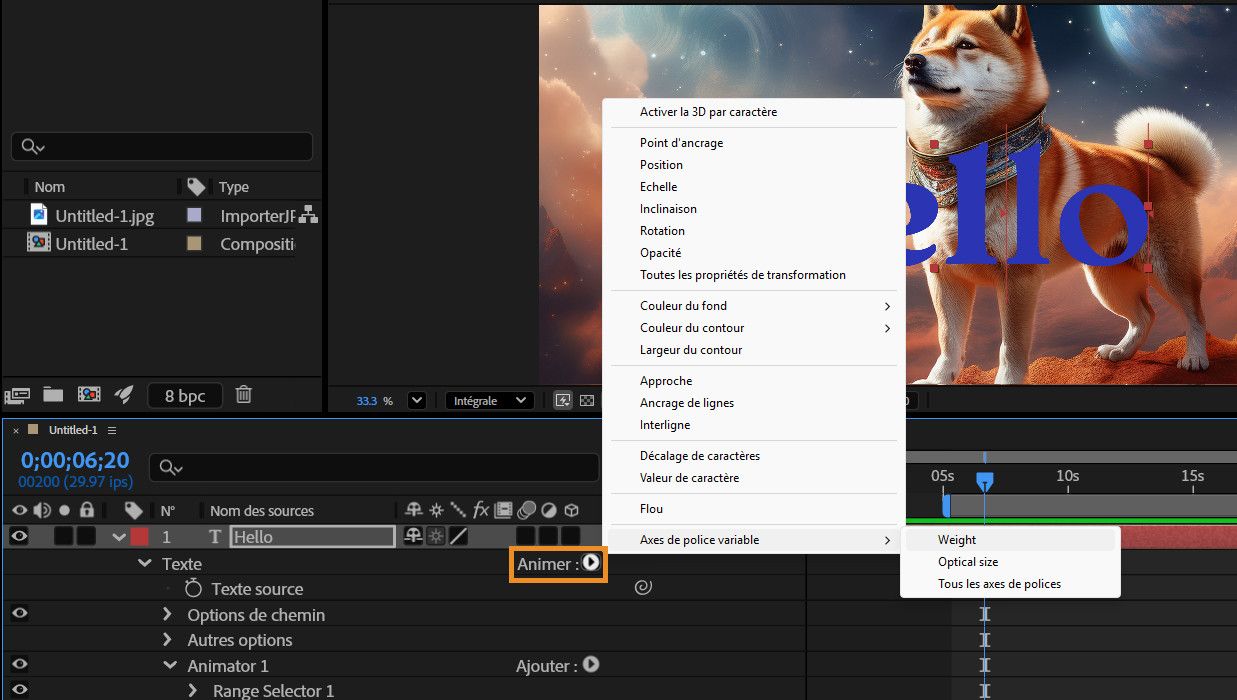Expand Options de chemin group
This screenshot has height=700, width=1237.
(168, 615)
